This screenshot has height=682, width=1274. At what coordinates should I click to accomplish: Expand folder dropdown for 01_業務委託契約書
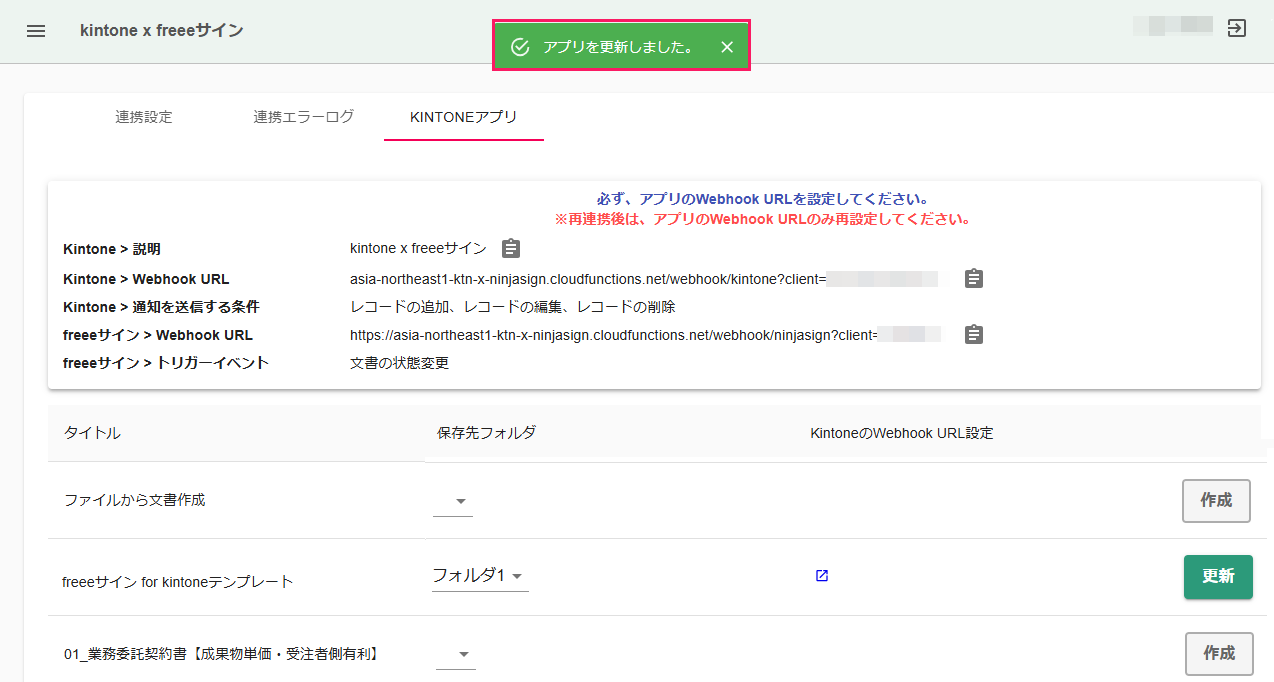pyautogui.click(x=456, y=655)
